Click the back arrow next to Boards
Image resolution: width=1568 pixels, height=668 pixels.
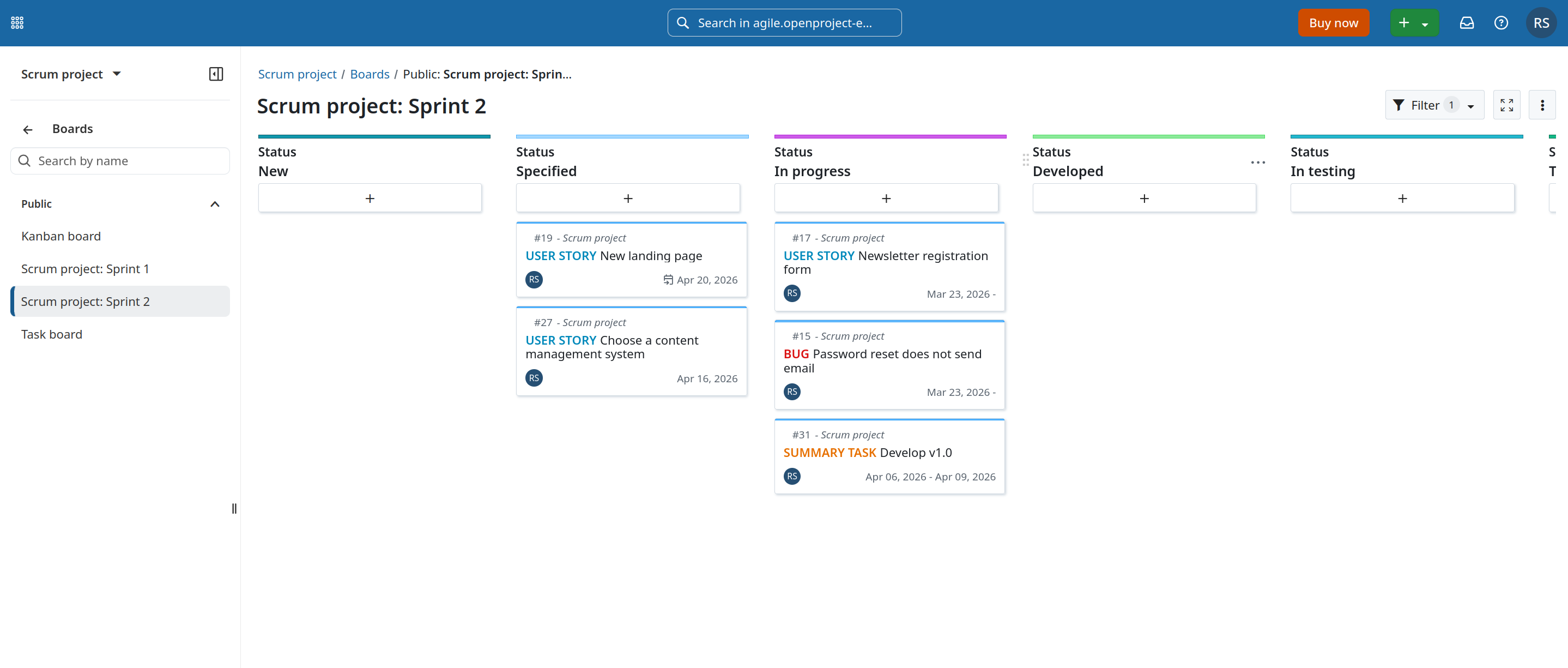tap(28, 129)
